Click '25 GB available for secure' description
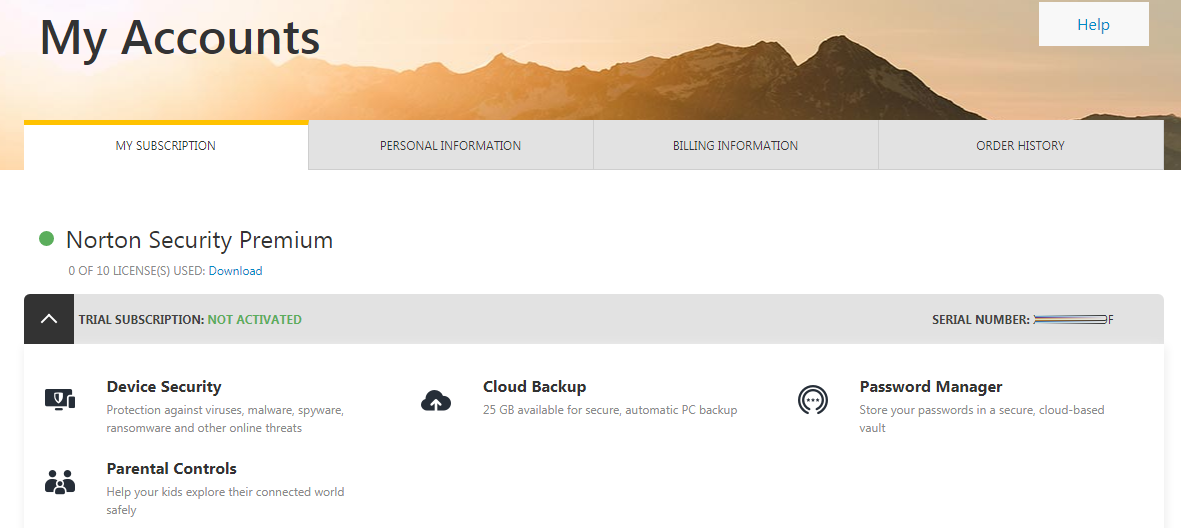 point(610,410)
